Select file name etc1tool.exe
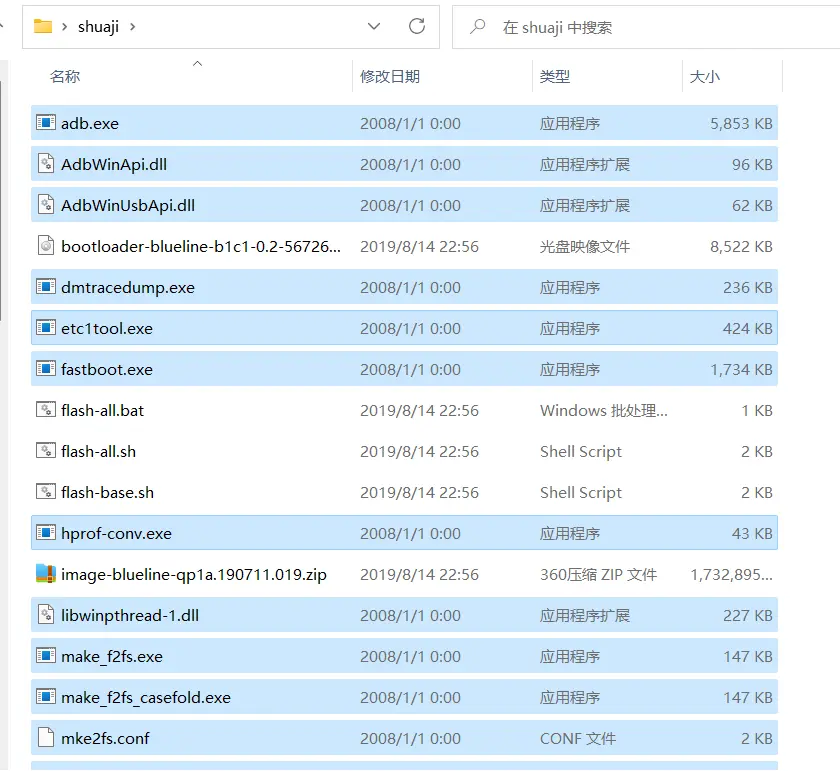The image size is (840, 771). pos(107,328)
